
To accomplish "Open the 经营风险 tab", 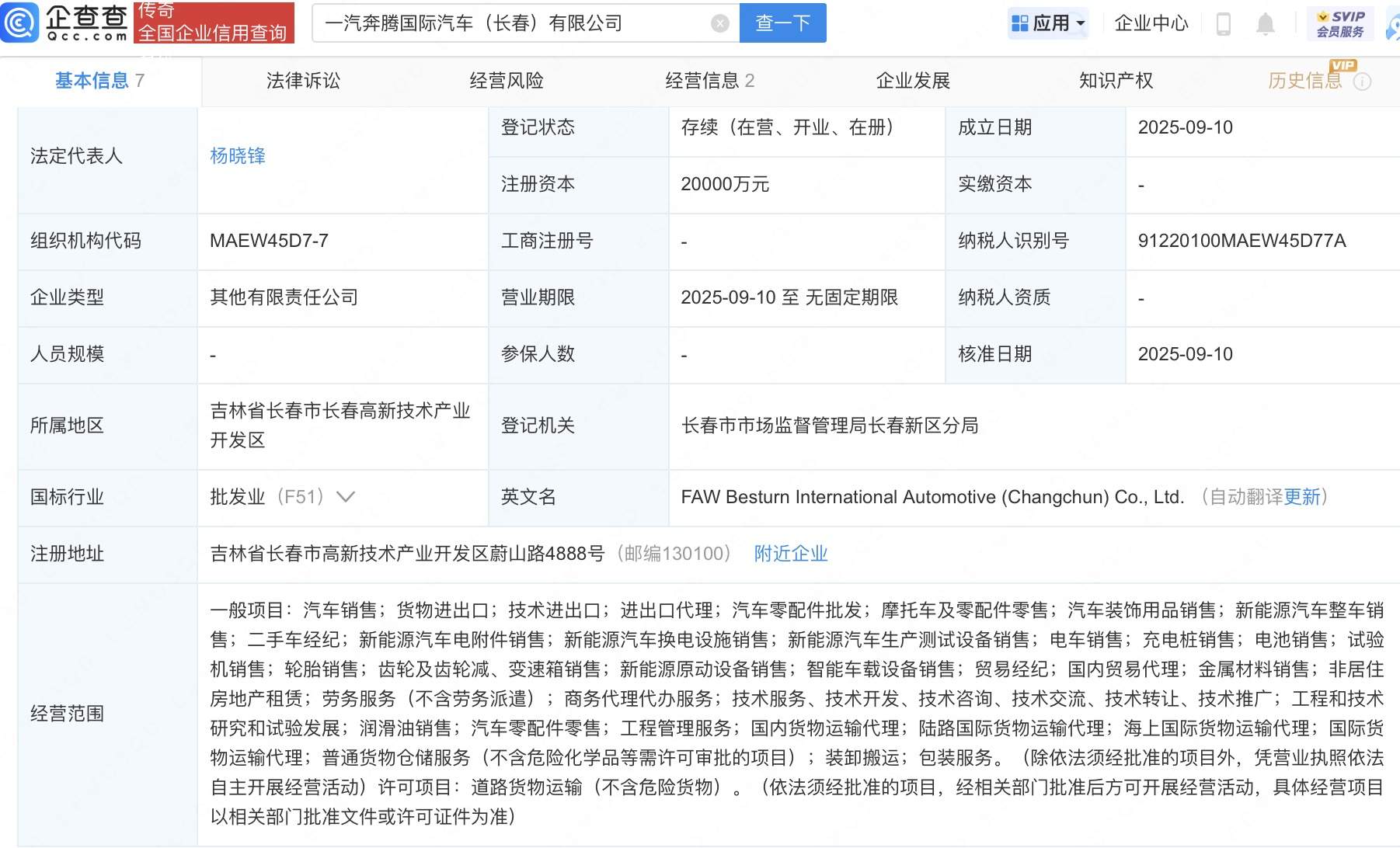I will point(506,81).
